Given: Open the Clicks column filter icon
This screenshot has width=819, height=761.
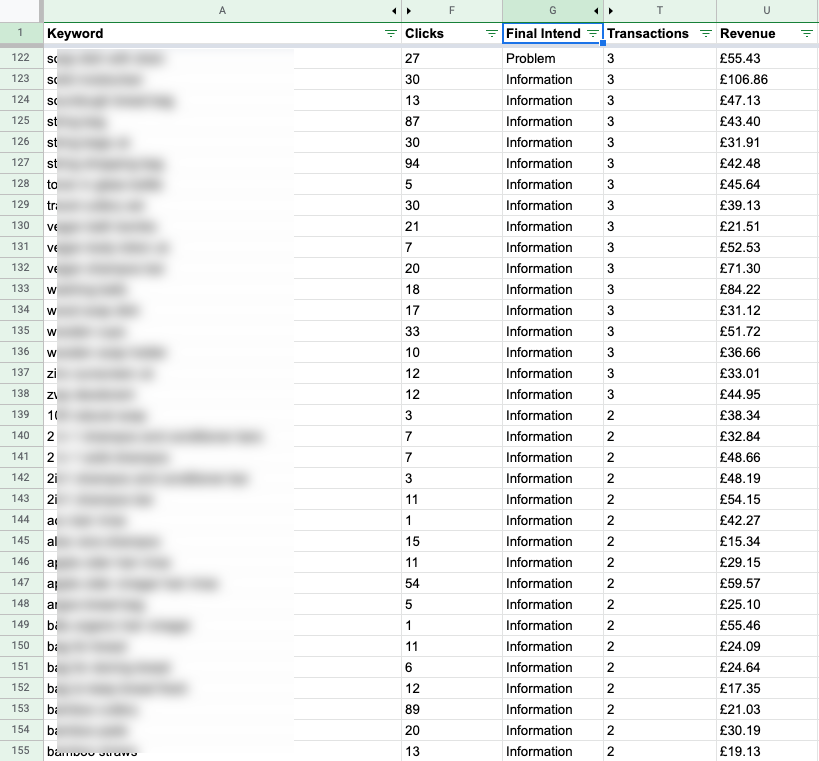Looking at the screenshot, I should click(x=491, y=33).
